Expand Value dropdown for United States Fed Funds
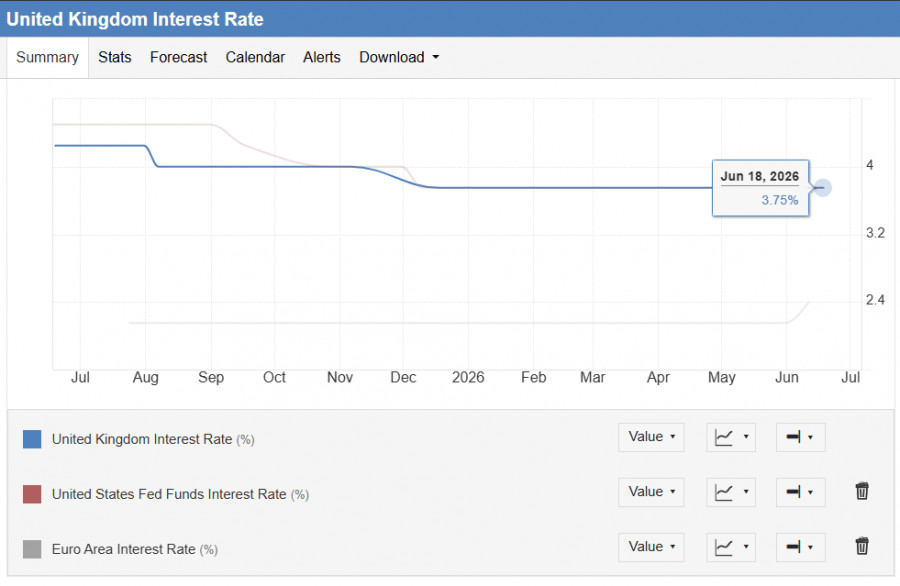 [651, 492]
